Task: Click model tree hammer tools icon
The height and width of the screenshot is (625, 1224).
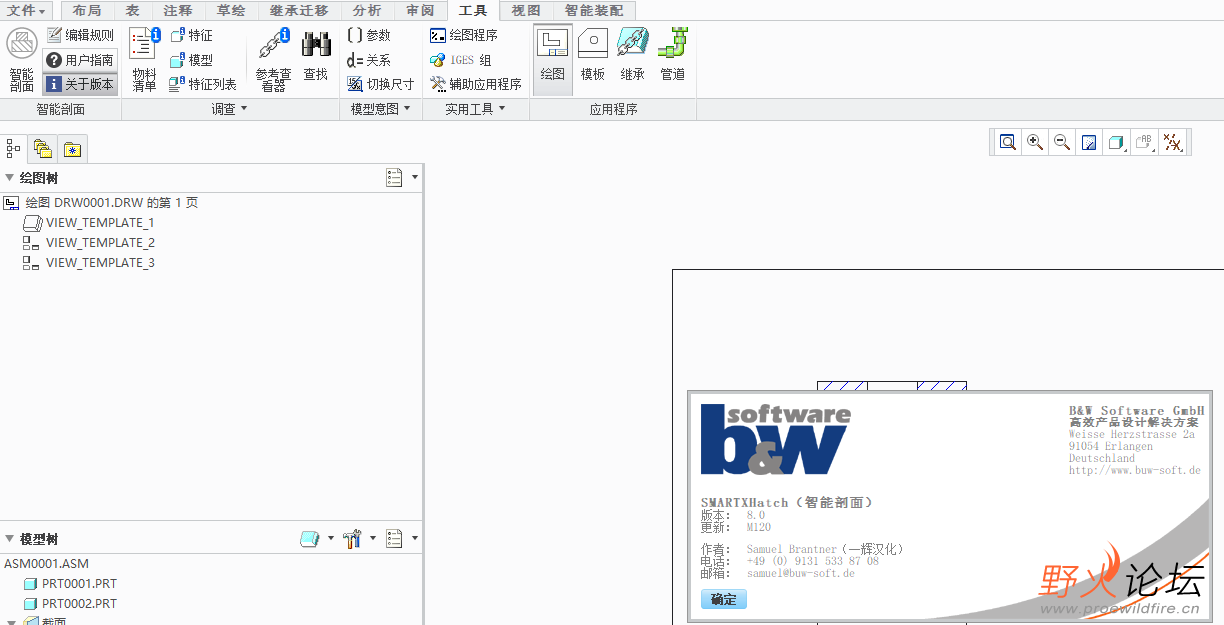Action: 352,539
